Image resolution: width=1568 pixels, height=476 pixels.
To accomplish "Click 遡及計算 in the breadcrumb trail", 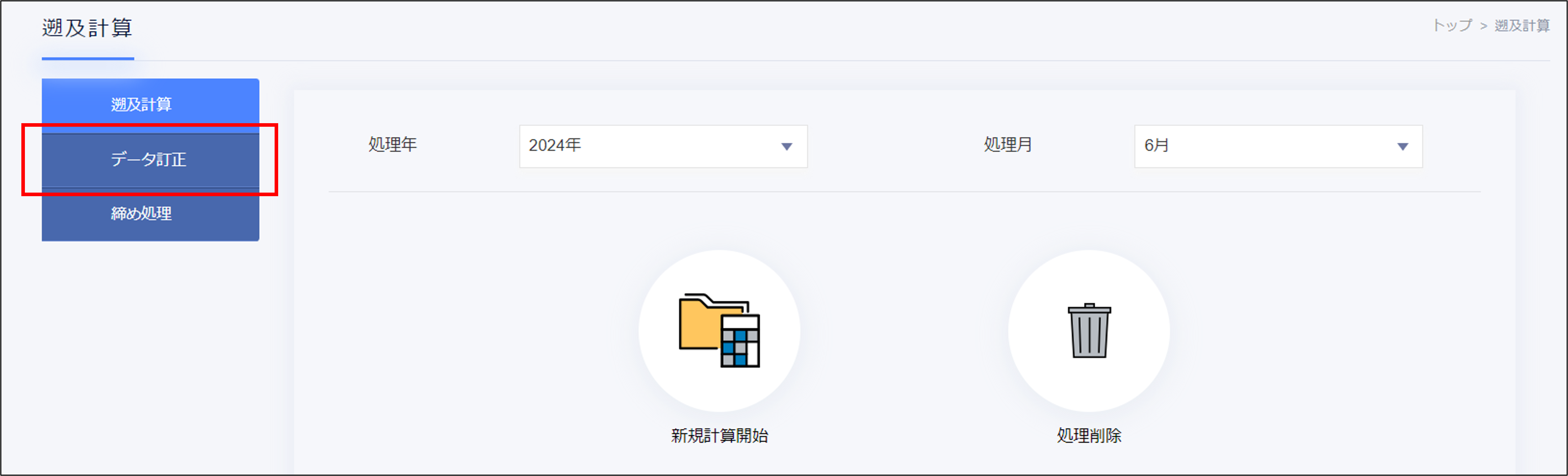I will [1522, 25].
